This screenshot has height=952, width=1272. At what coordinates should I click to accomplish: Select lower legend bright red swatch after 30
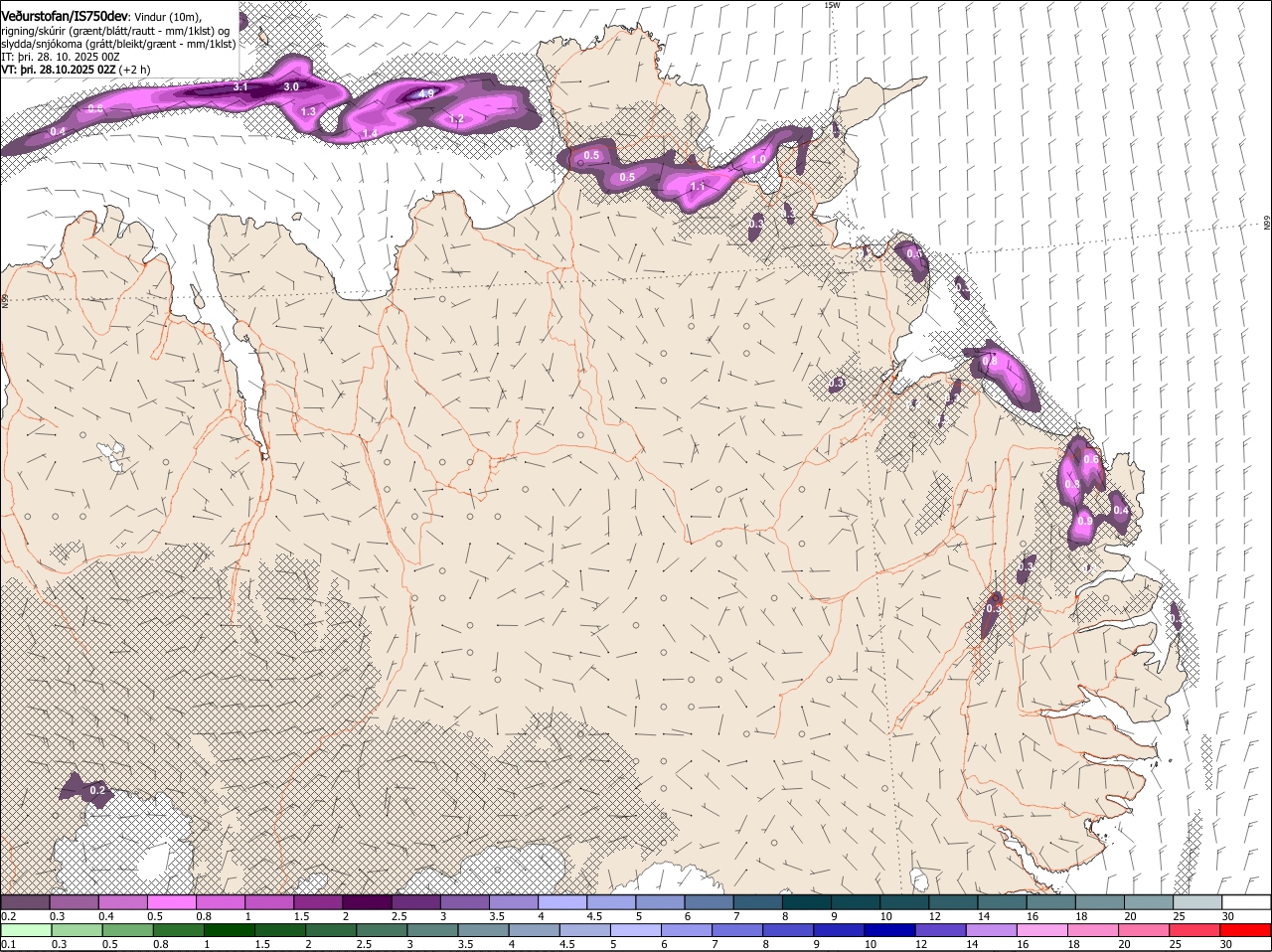pyautogui.click(x=1246, y=930)
